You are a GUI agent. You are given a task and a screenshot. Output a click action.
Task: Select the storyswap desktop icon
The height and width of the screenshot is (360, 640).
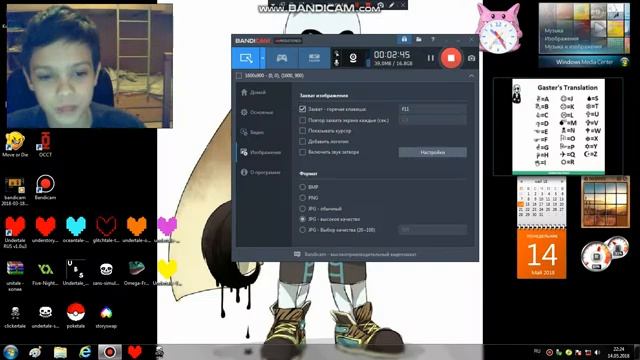106,316
